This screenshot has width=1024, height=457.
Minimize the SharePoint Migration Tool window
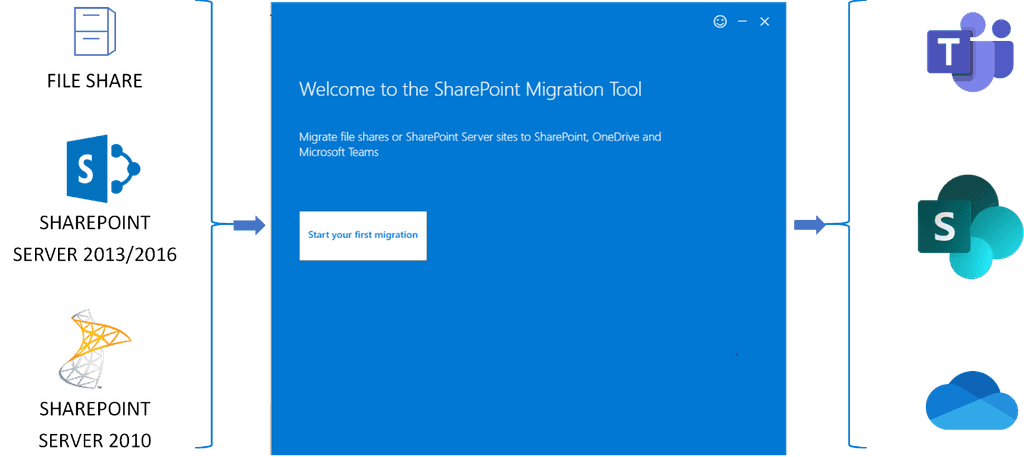tap(742, 22)
